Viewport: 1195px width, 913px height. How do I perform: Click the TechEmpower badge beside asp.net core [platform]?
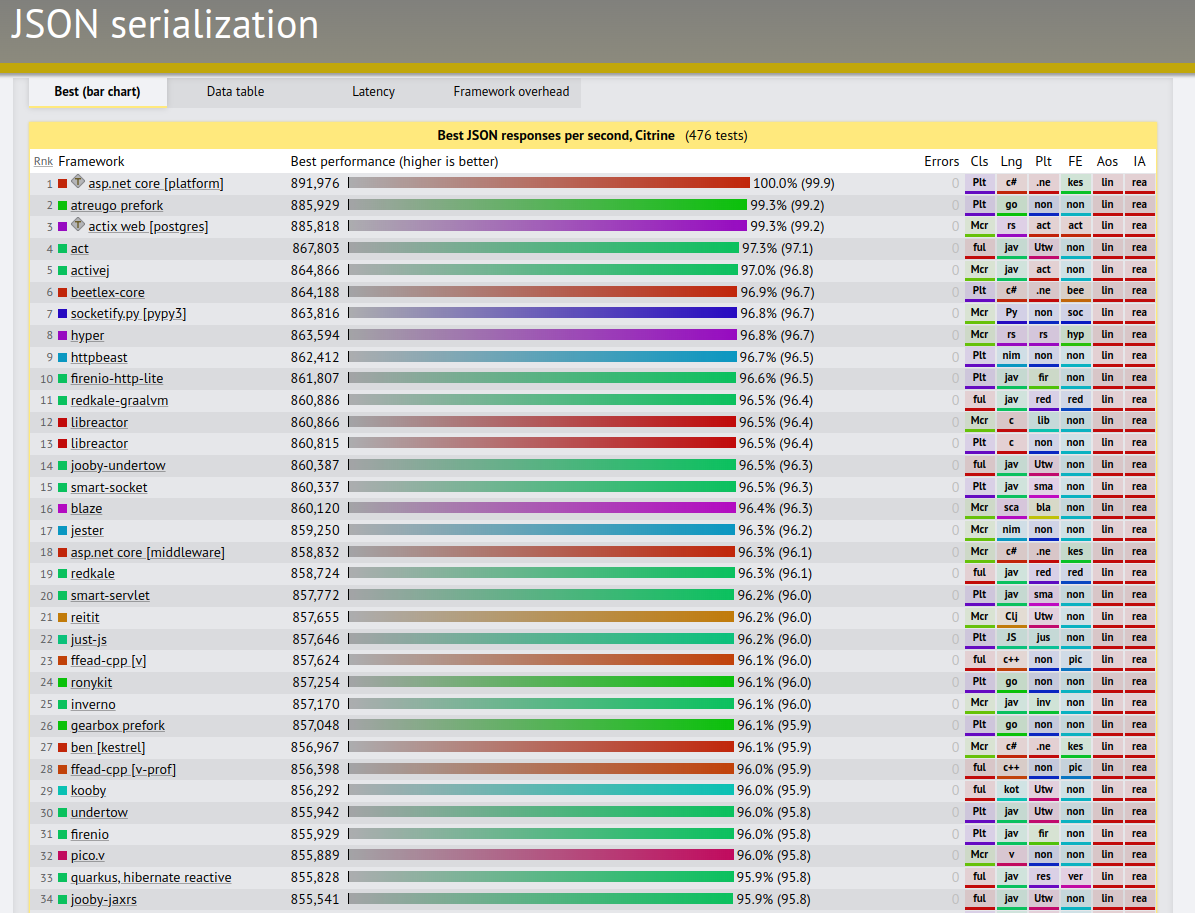coord(78,183)
